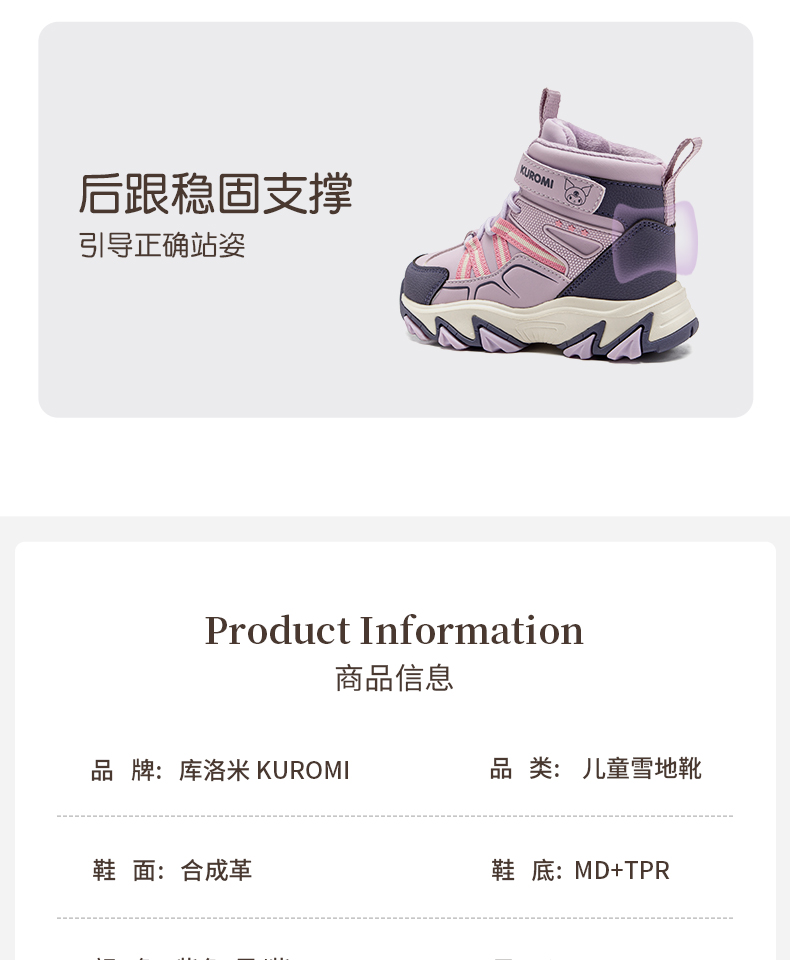
Task: Click the Kuromi character logo on the strap
Action: tap(578, 192)
